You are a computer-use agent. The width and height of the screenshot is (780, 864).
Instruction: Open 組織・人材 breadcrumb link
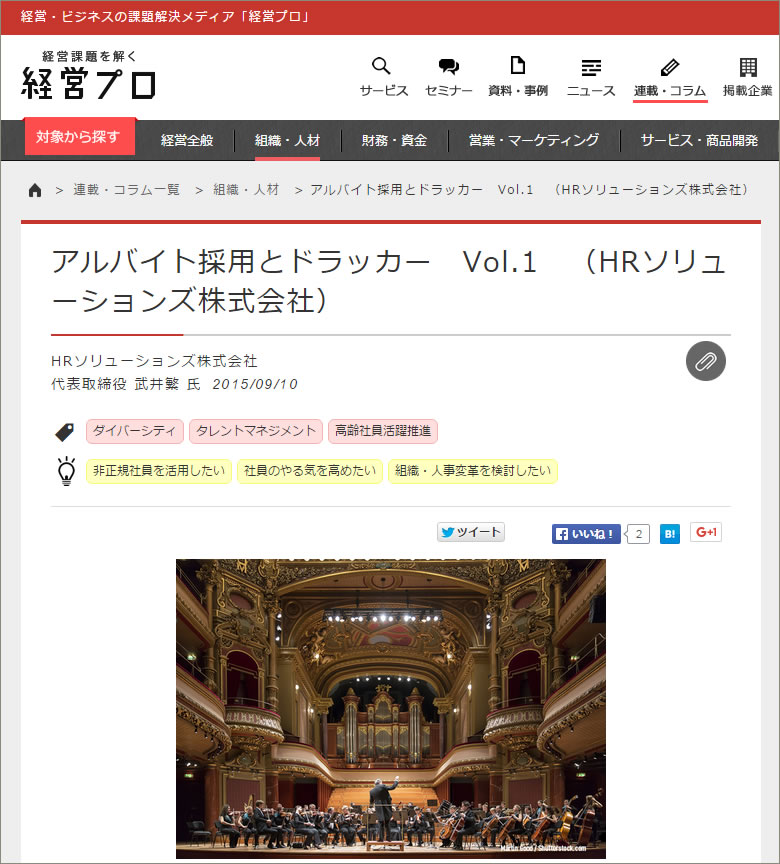[x=246, y=190]
